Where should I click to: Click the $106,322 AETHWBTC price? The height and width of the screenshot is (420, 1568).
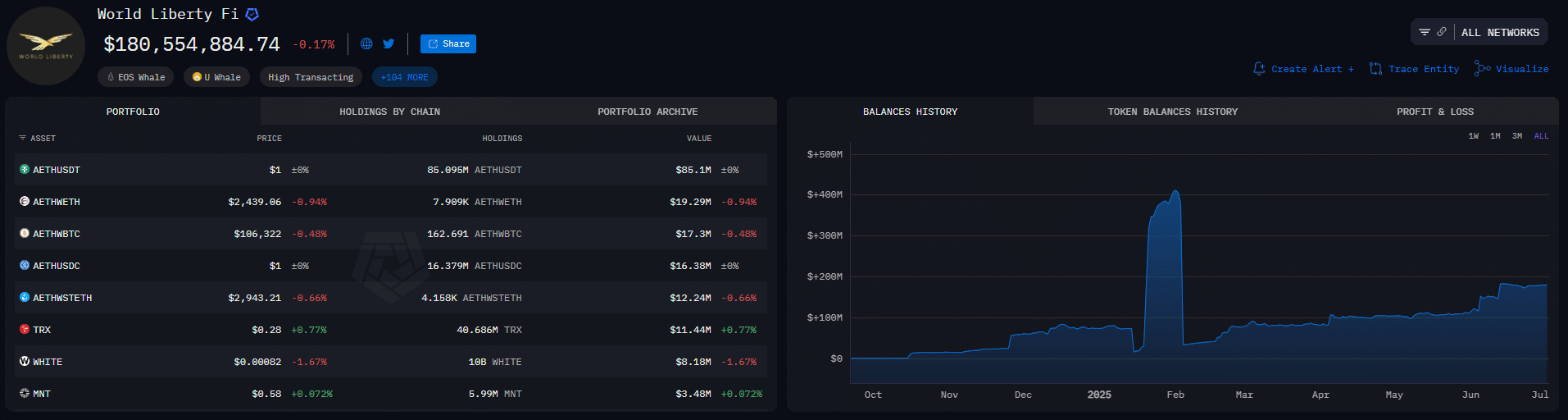[x=257, y=234]
